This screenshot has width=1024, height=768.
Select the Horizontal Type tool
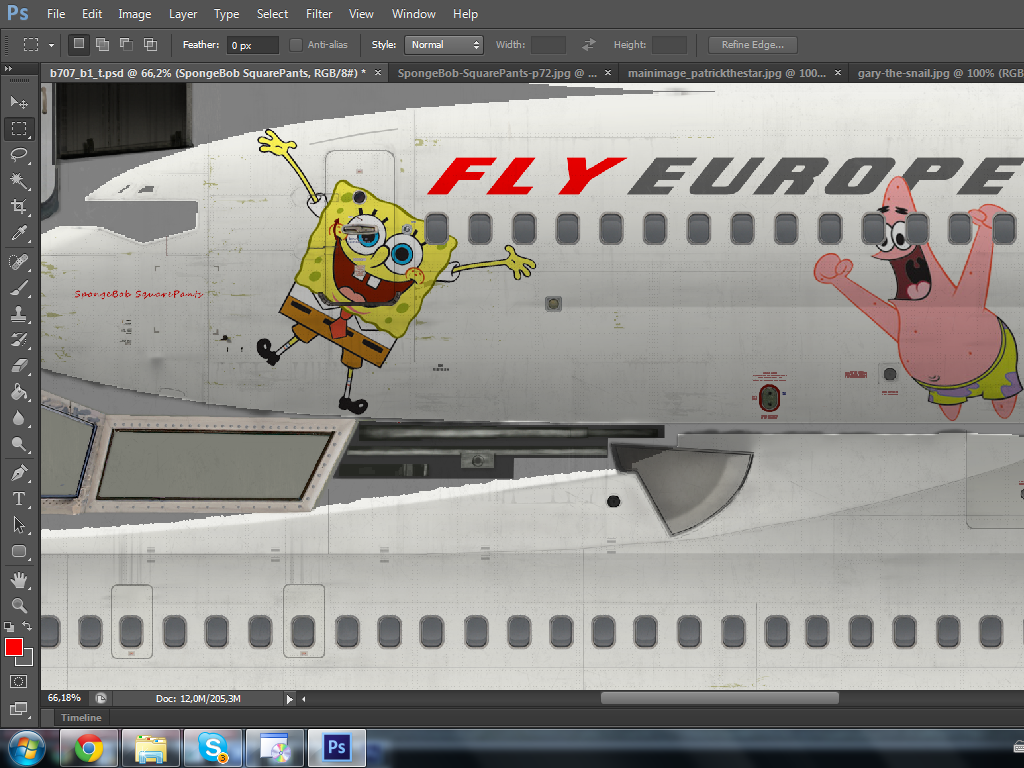[18, 498]
